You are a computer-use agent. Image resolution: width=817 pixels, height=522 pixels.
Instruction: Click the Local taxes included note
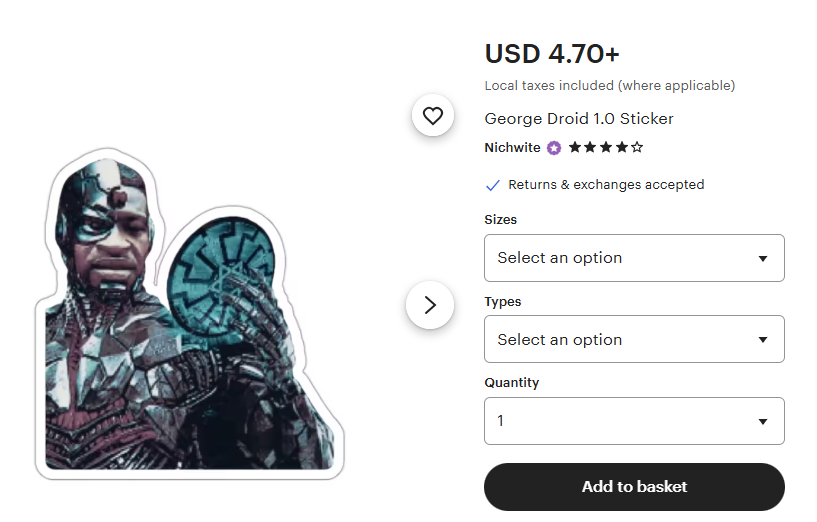click(610, 85)
